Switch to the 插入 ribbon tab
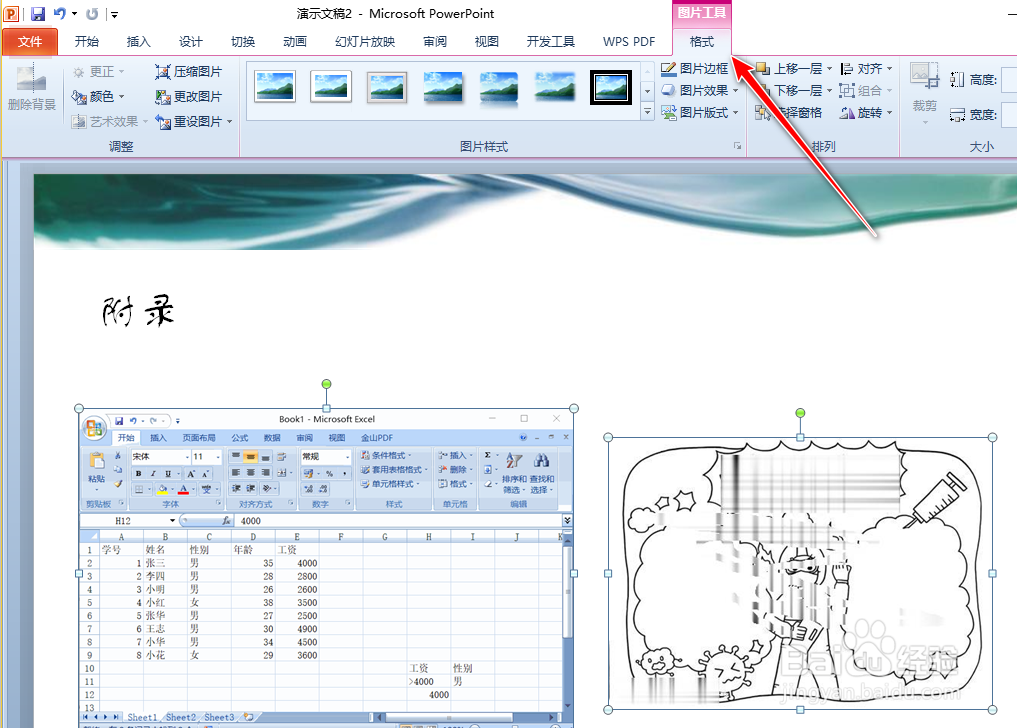This screenshot has height=728, width=1017. [x=138, y=42]
